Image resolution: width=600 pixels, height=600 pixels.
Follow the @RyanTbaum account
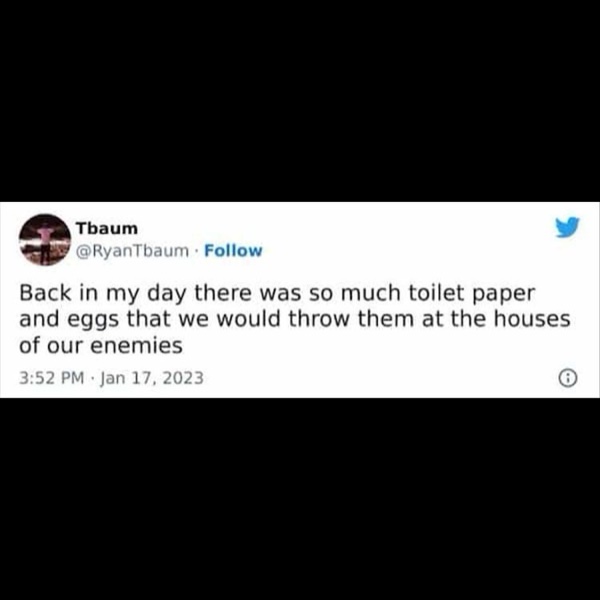click(233, 251)
